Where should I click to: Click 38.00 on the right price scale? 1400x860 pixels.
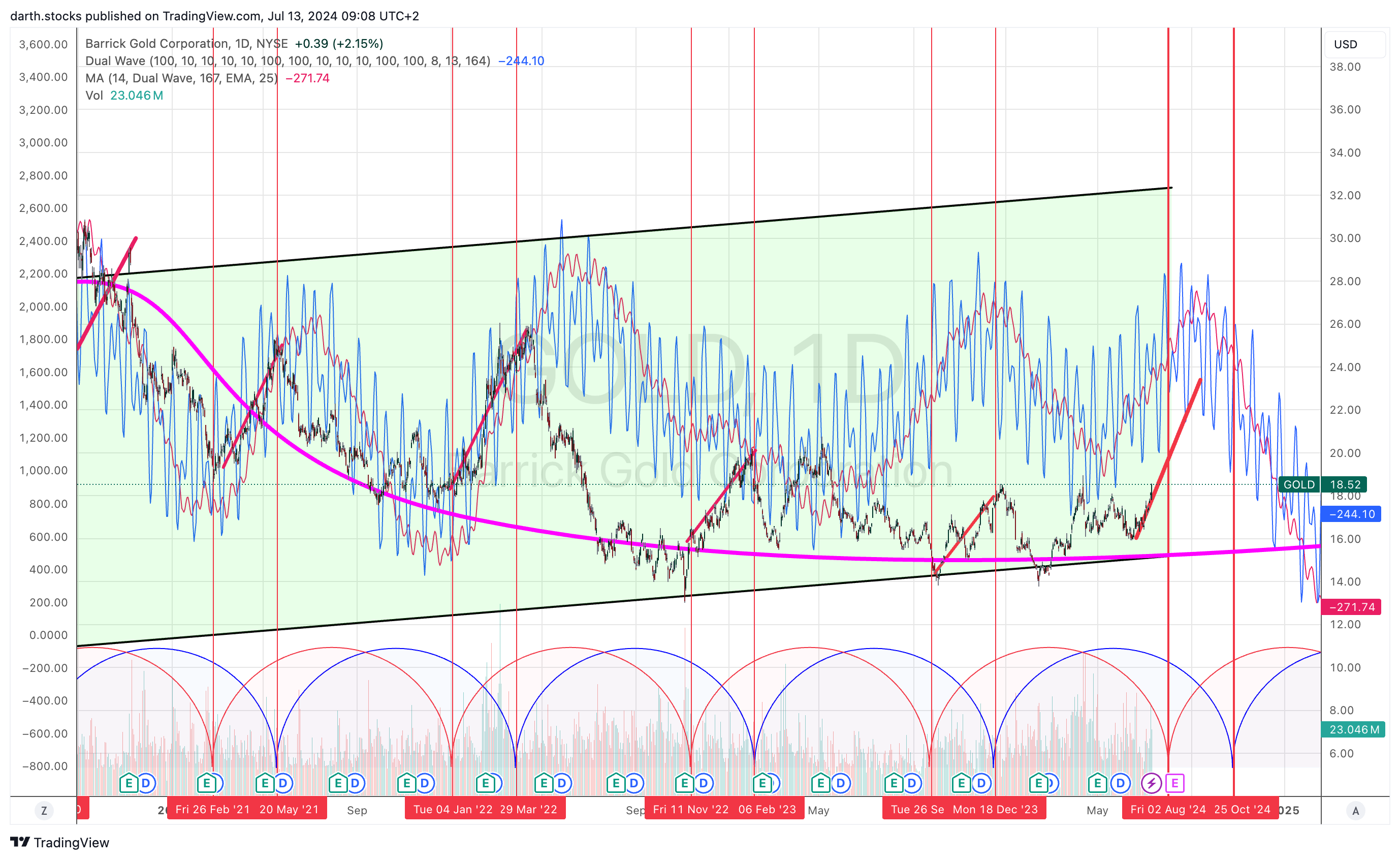[x=1345, y=67]
